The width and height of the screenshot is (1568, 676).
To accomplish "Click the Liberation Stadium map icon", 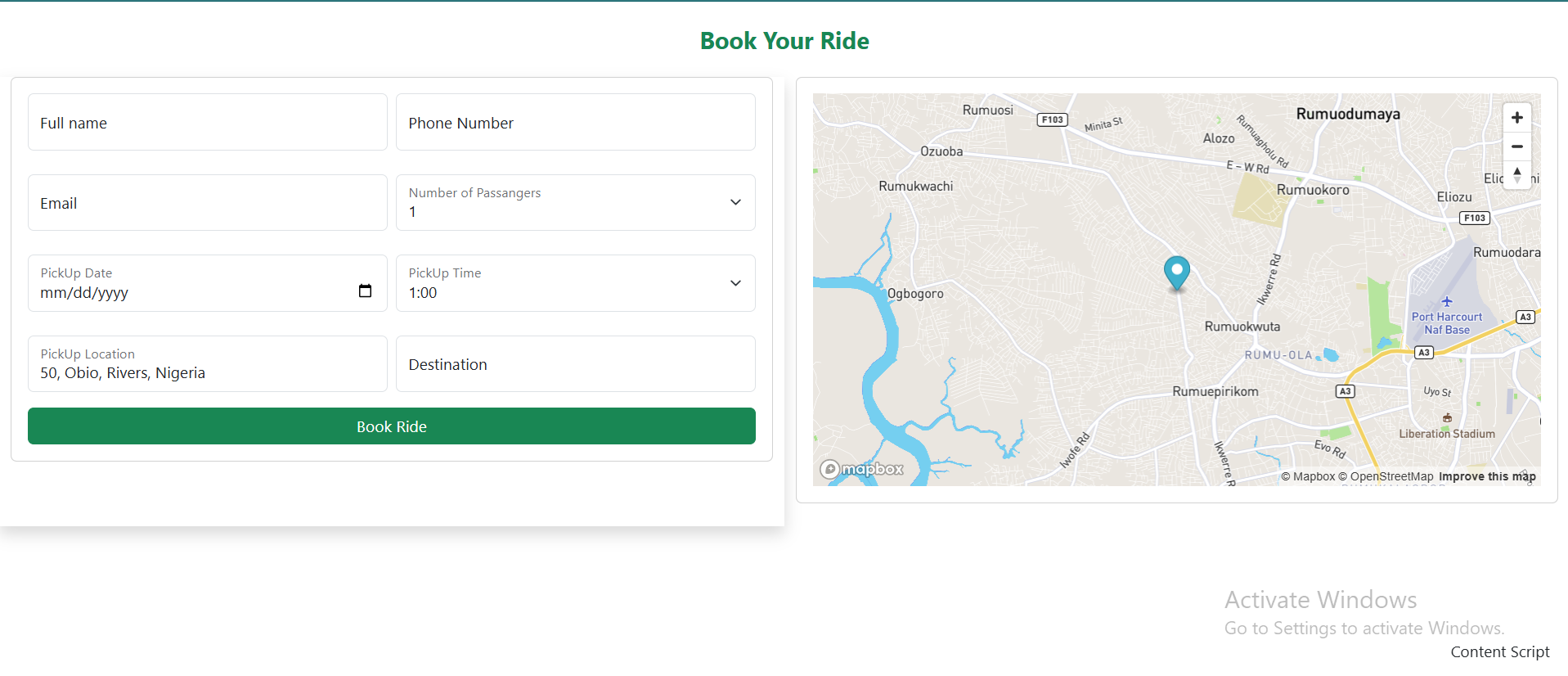I will point(1447,418).
